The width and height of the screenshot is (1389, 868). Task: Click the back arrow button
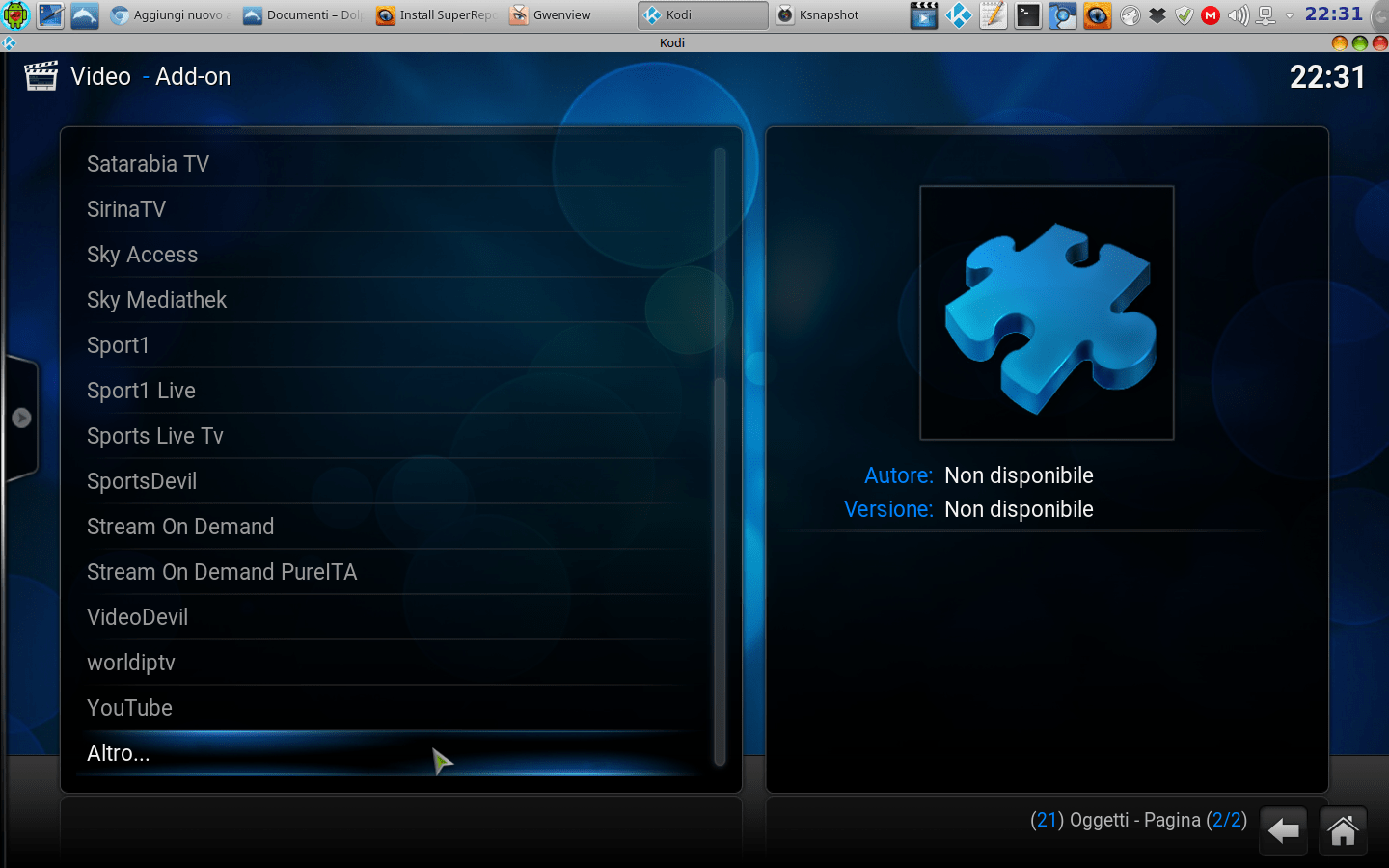pos(1283,830)
